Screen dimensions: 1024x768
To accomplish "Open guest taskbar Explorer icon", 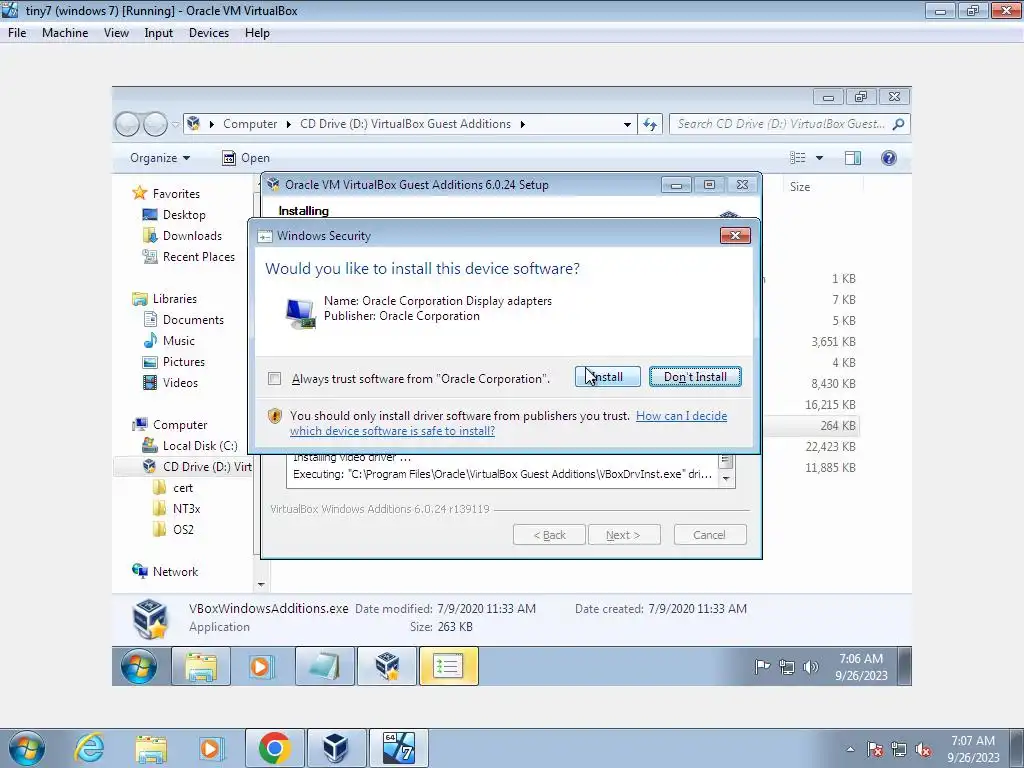I will point(201,666).
